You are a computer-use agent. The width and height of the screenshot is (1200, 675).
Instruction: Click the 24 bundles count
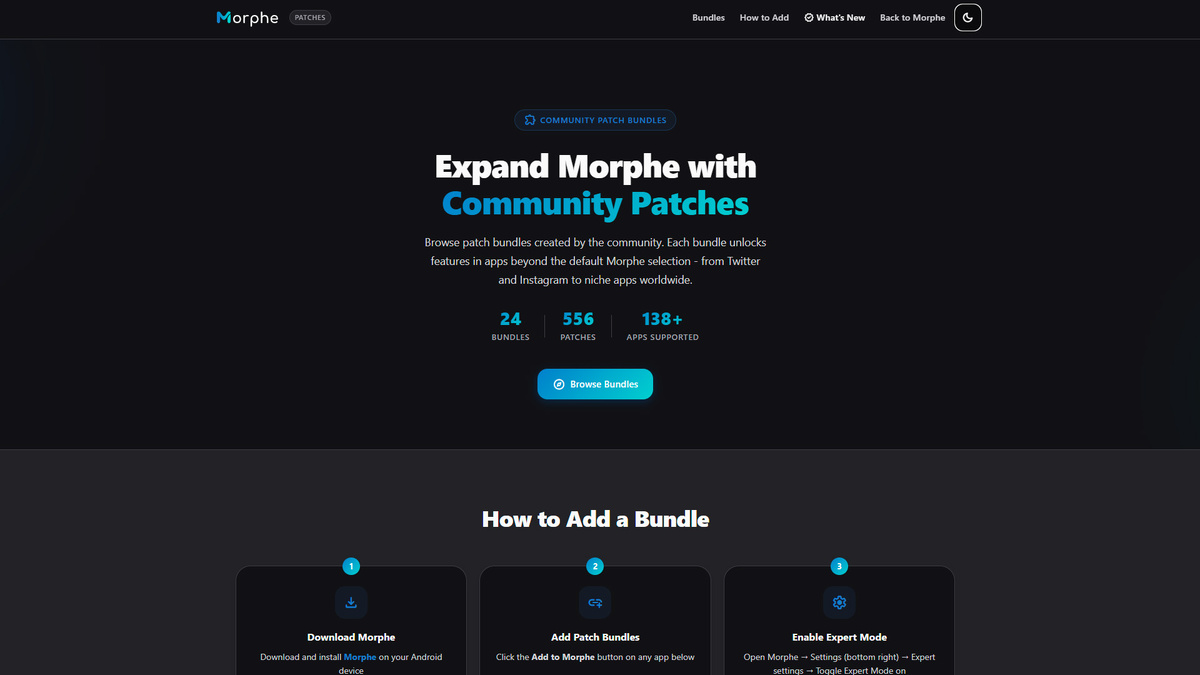click(x=510, y=319)
